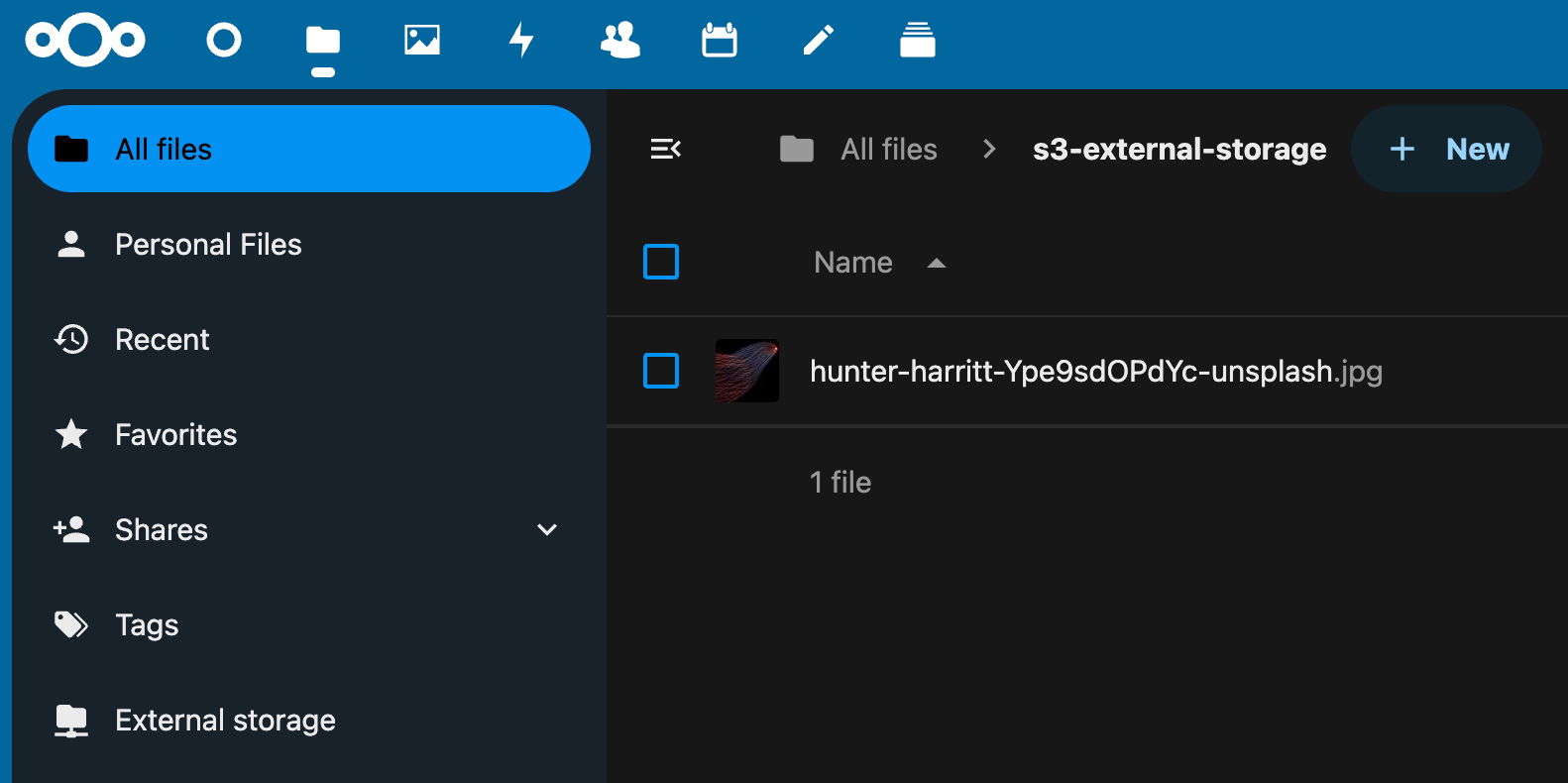Open the Calendar app icon
Viewport: 1568px width, 783px height.
click(x=720, y=40)
